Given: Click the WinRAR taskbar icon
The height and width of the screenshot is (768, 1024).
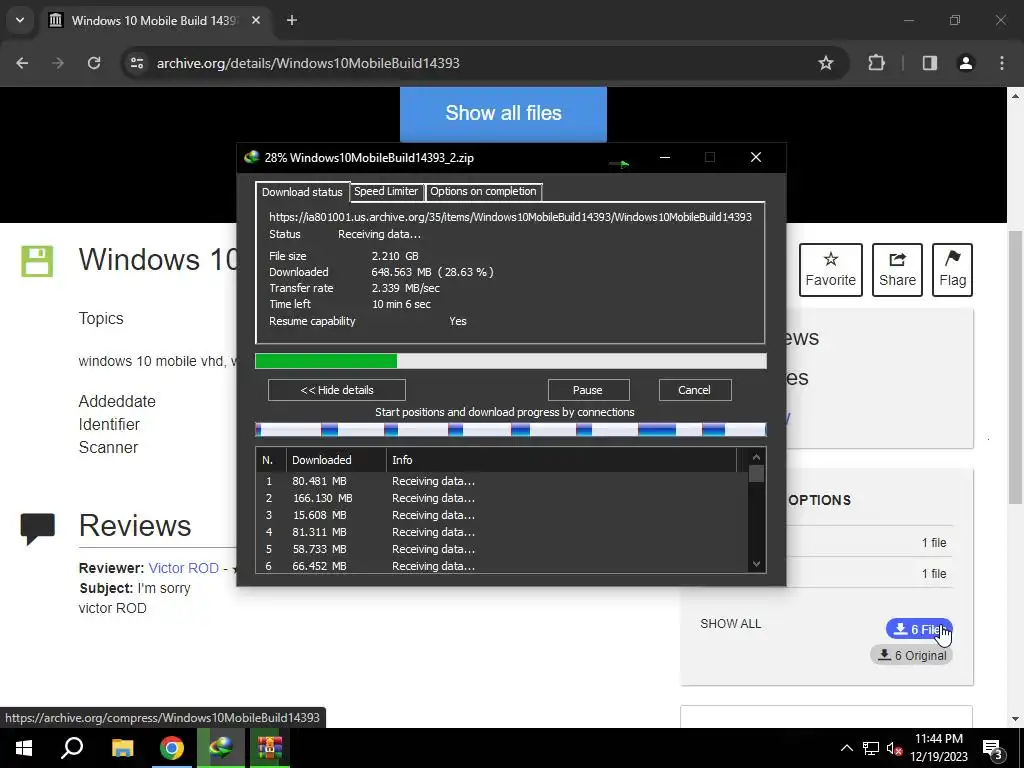Looking at the screenshot, I should (269, 748).
